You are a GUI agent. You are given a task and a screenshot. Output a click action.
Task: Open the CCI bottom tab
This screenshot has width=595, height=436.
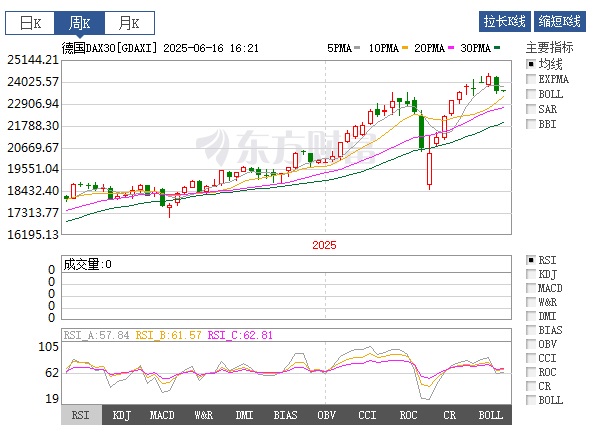(x=367, y=415)
